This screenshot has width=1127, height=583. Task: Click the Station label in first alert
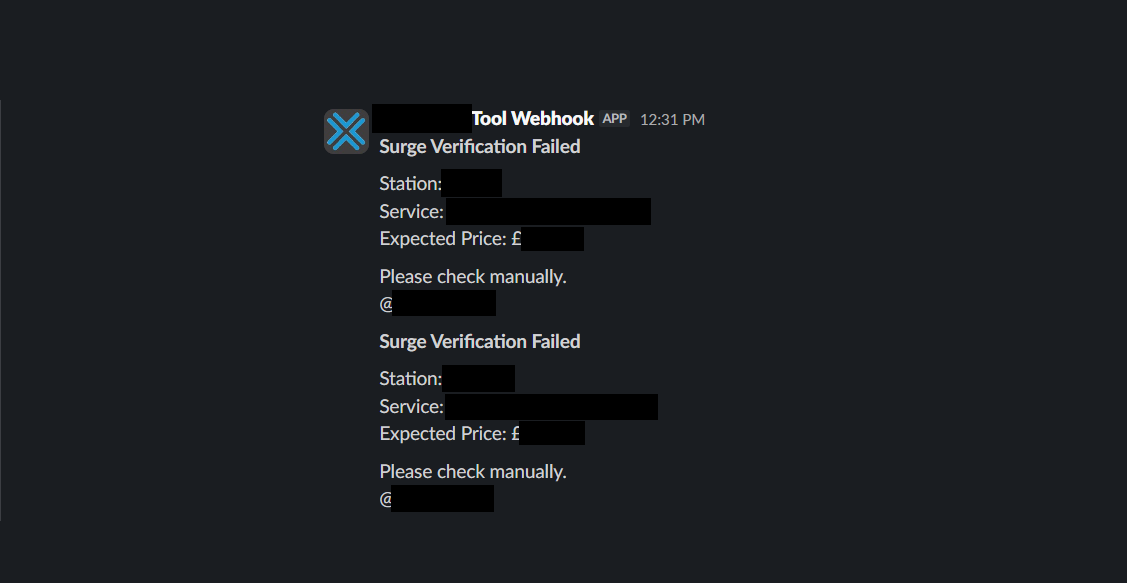pyautogui.click(x=410, y=184)
